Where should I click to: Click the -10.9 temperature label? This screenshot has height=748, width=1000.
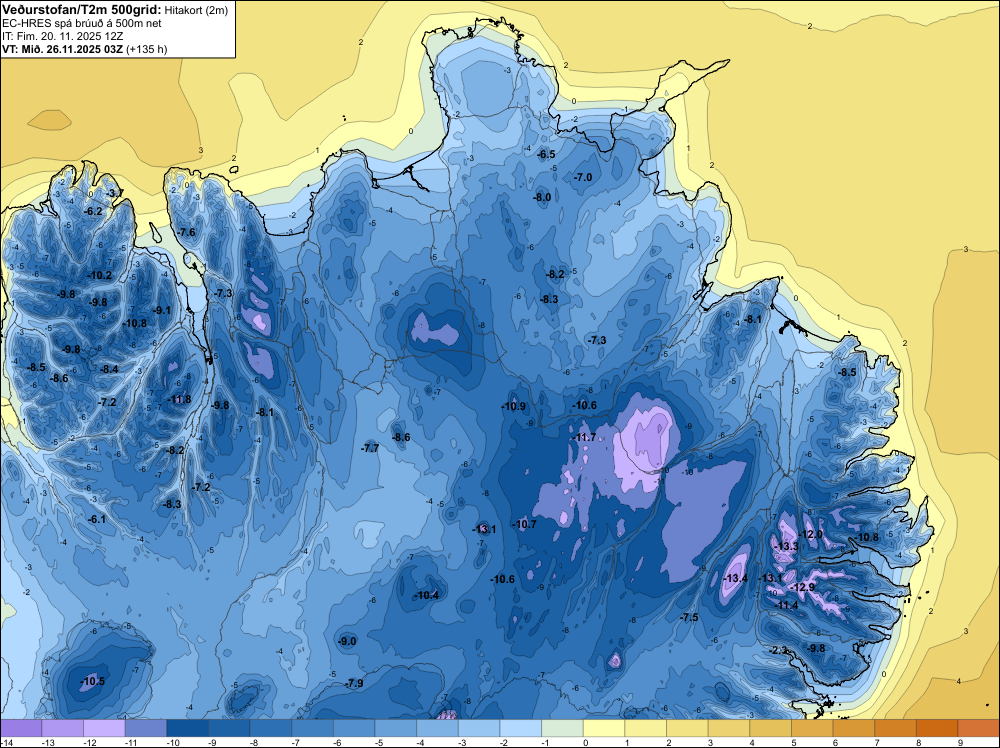(x=513, y=406)
